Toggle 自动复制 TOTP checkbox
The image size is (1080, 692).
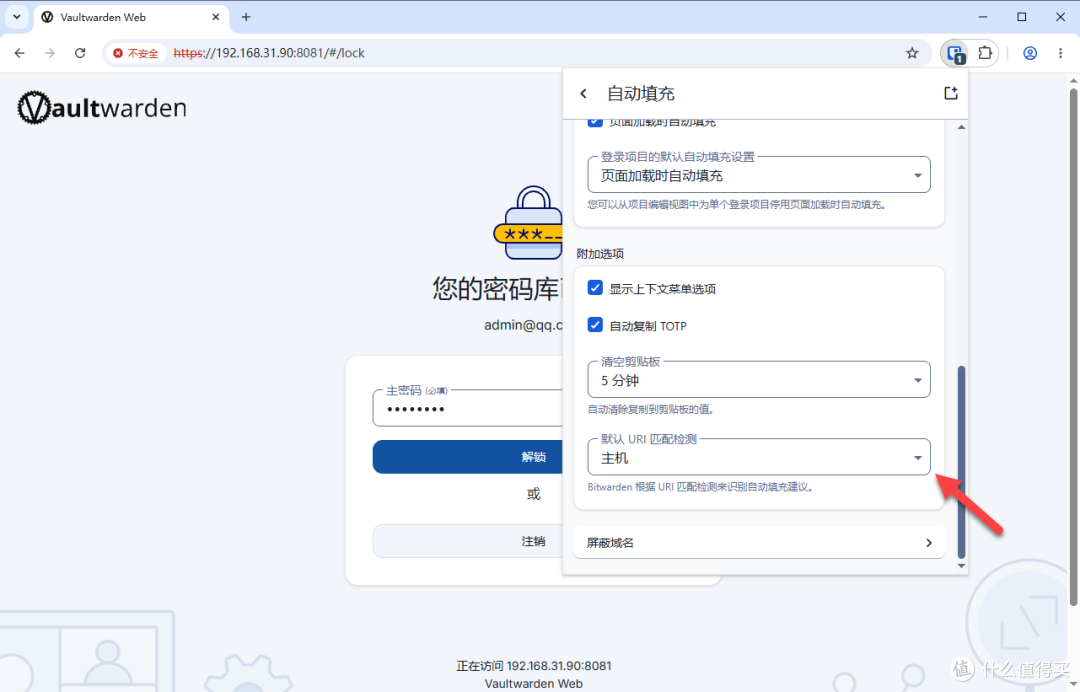pos(595,325)
